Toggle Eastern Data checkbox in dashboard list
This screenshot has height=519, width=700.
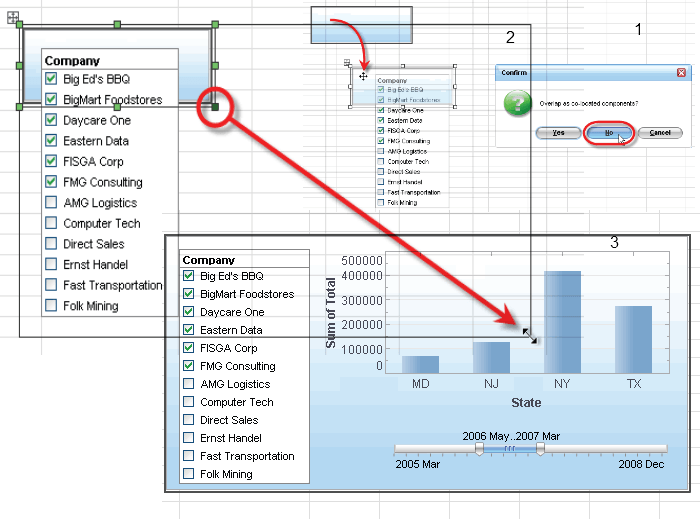click(x=188, y=330)
